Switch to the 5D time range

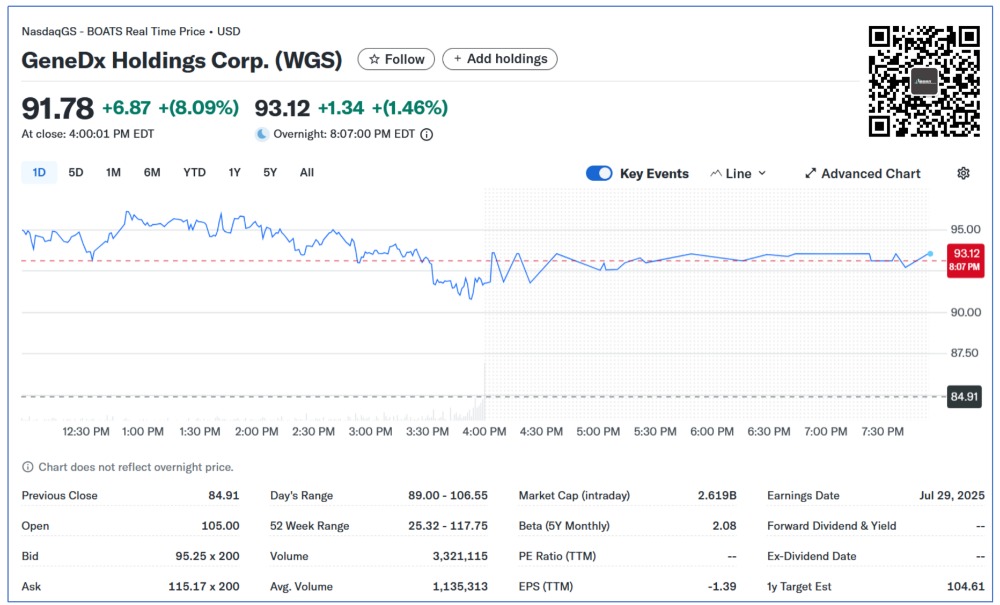coord(76,173)
